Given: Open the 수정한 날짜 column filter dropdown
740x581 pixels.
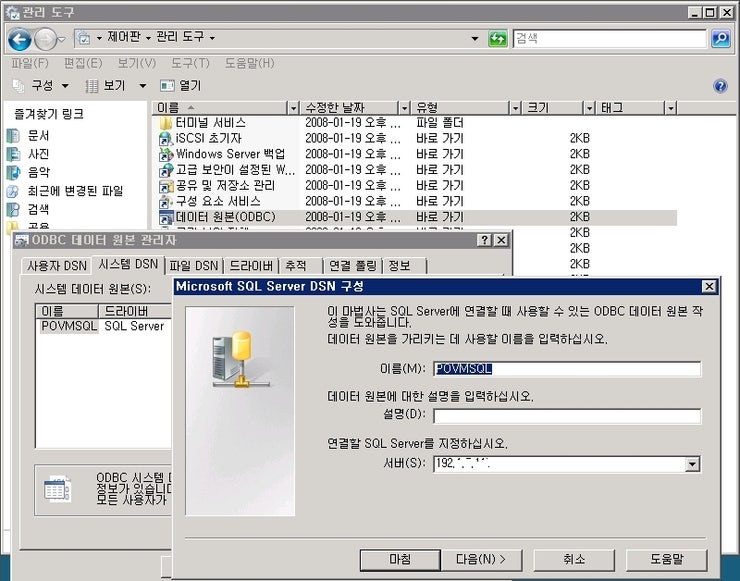Looking at the screenshot, I should [404, 109].
